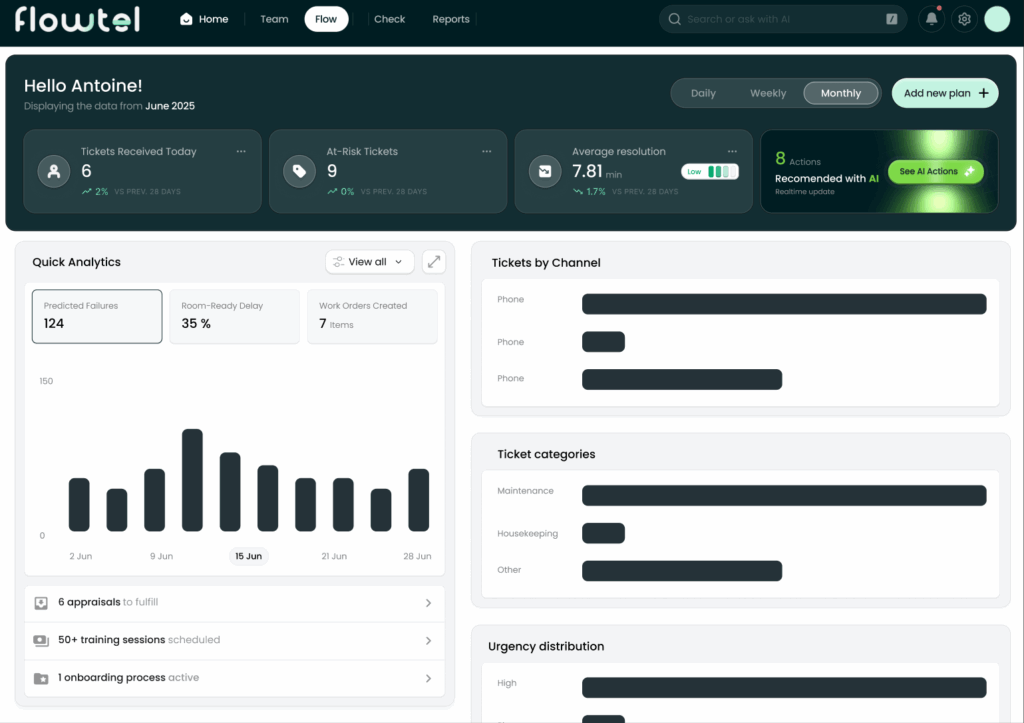Select the Monthly time range

[x=840, y=93]
